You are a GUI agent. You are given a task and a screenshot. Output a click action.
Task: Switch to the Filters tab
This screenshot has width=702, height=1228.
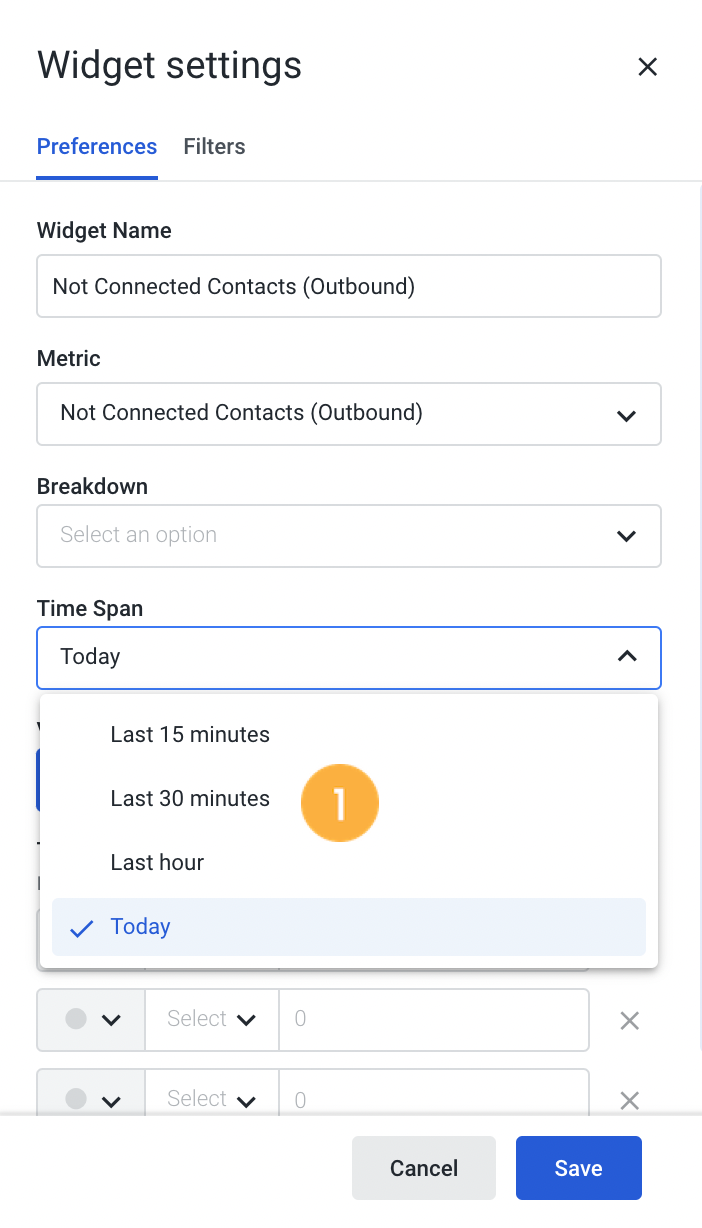214,146
